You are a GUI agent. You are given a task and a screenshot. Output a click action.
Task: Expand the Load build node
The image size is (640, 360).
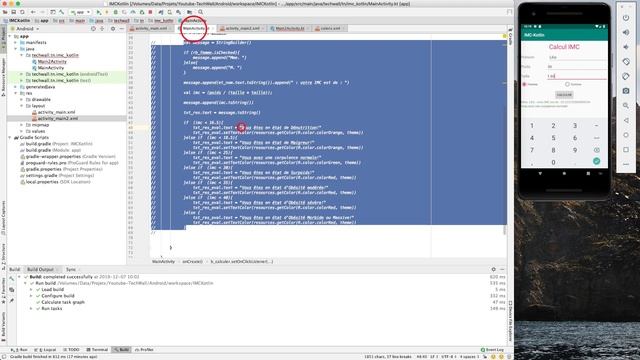pyautogui.click(x=31, y=289)
